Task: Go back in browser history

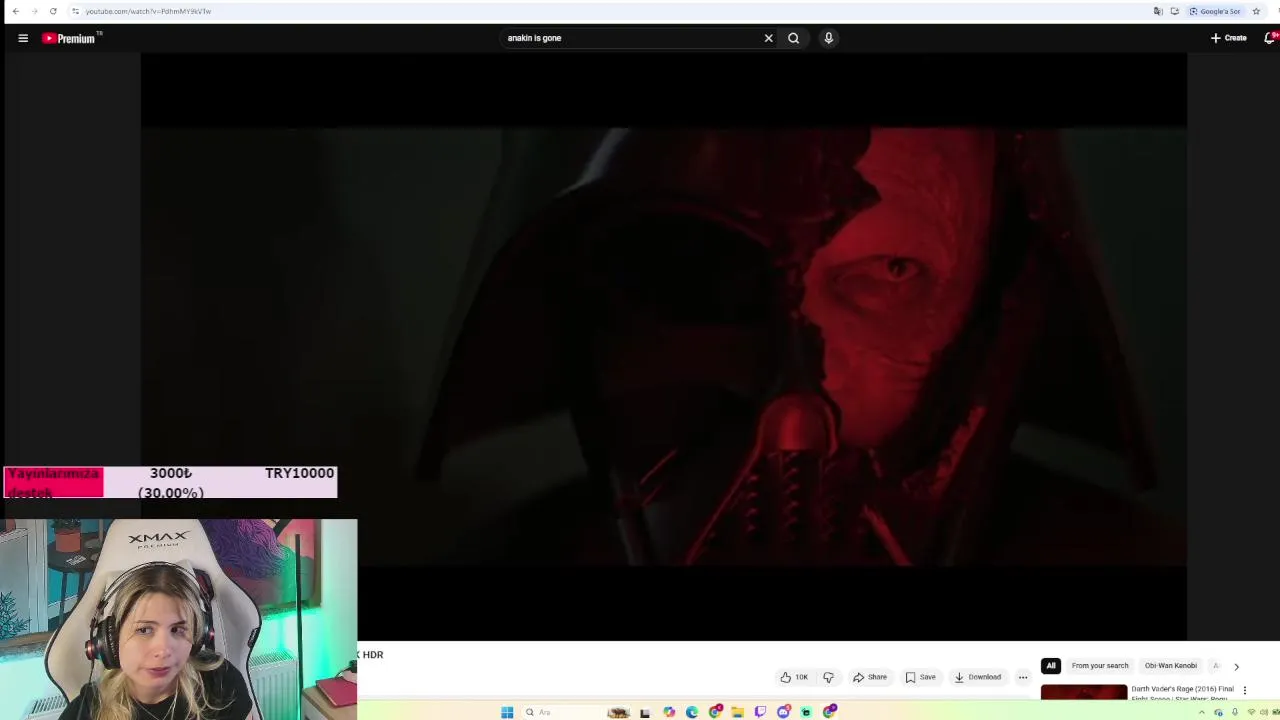Action: tap(15, 11)
